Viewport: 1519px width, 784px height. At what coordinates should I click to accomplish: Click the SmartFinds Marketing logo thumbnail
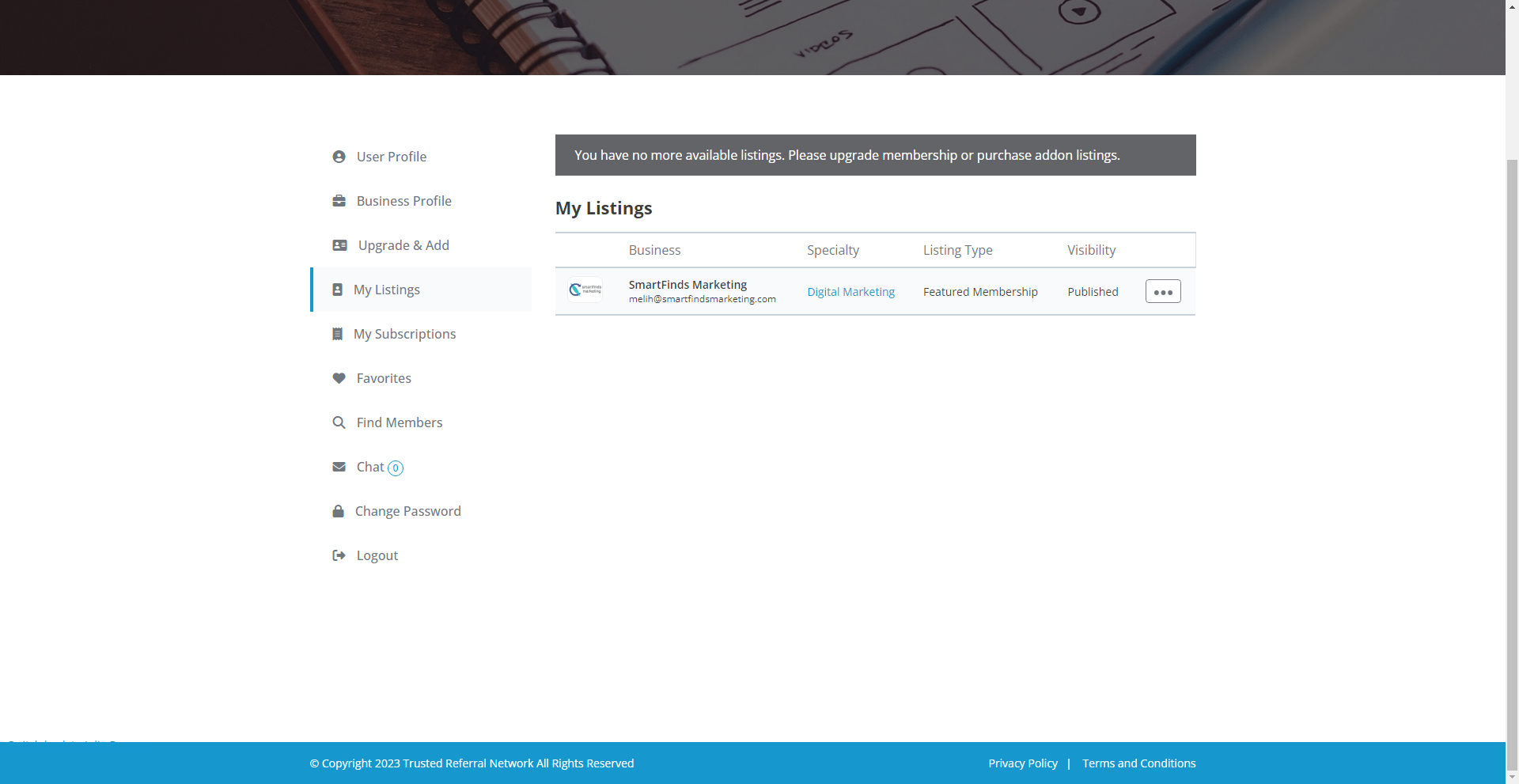(585, 290)
